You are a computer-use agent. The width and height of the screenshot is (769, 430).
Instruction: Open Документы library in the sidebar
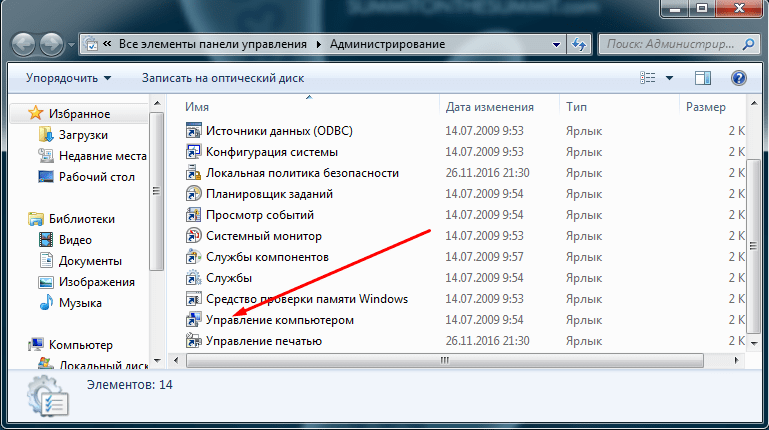[90, 261]
